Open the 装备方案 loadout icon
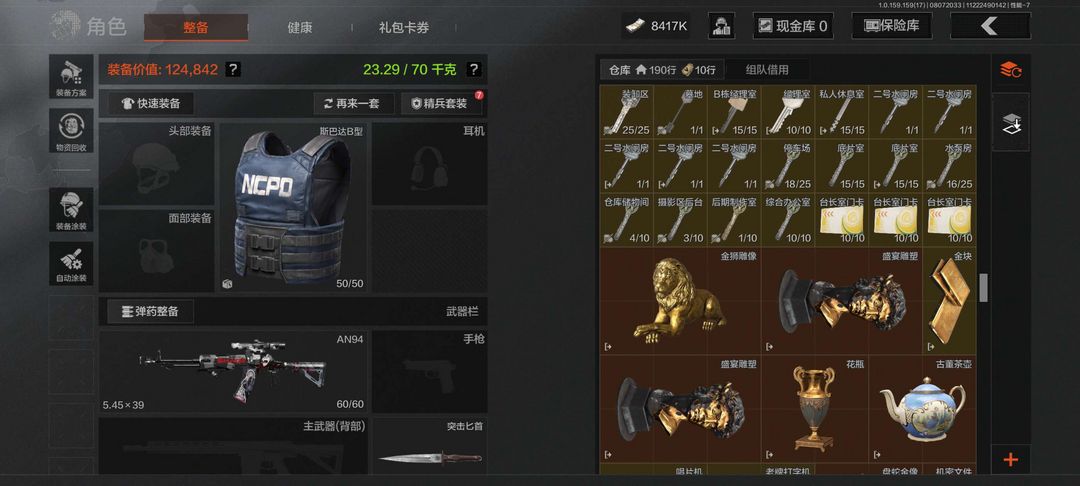The width and height of the screenshot is (1080, 486). point(71,76)
